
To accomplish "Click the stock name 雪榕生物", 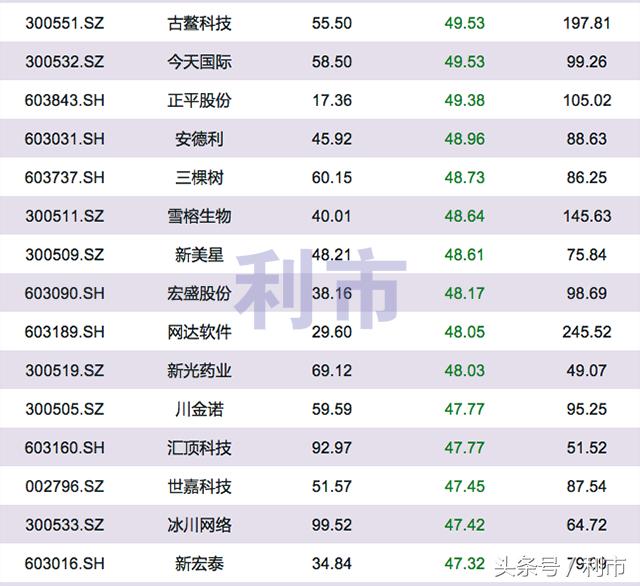I will [x=199, y=216].
